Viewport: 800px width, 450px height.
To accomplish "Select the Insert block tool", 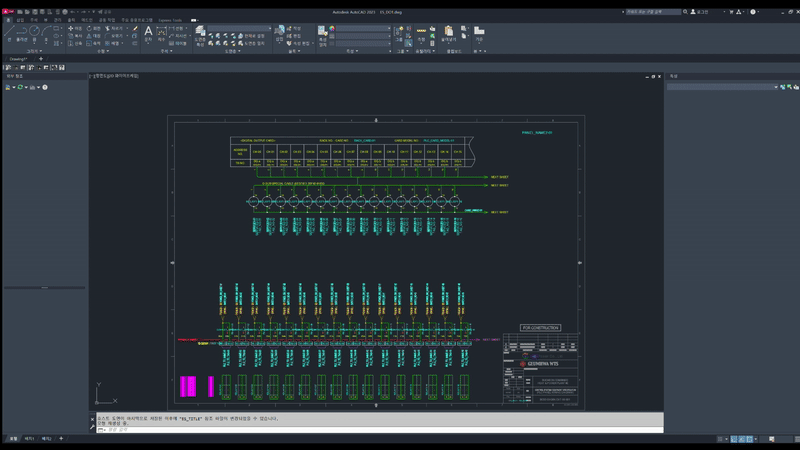I will 279,34.
